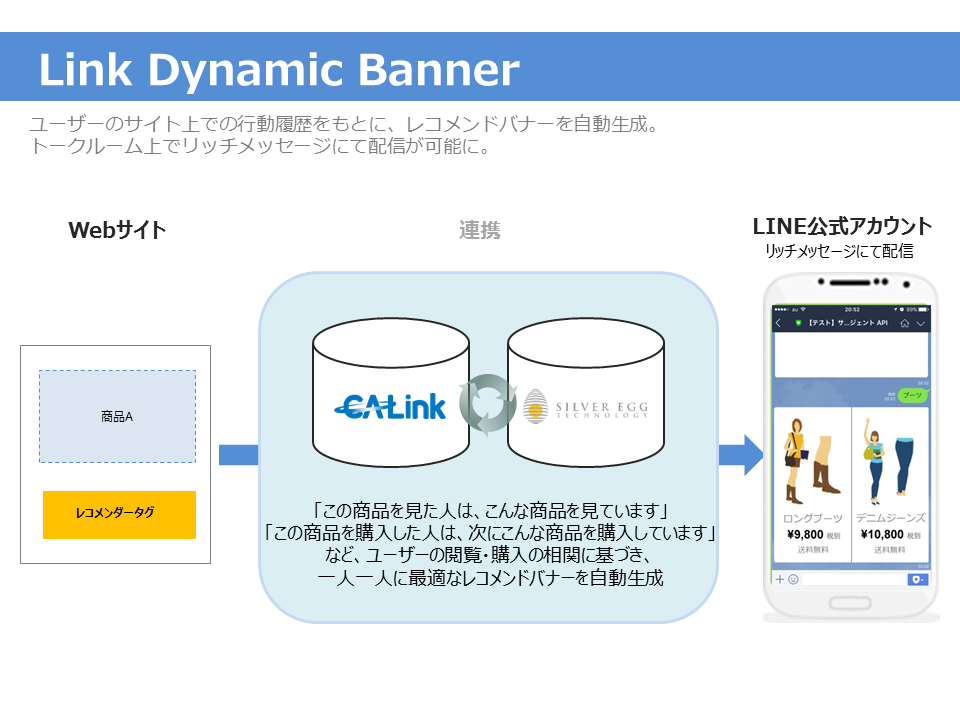
Task: Click the 一人一人に最適なレコメンドバナーを自動生成 line
Action: (x=490, y=577)
